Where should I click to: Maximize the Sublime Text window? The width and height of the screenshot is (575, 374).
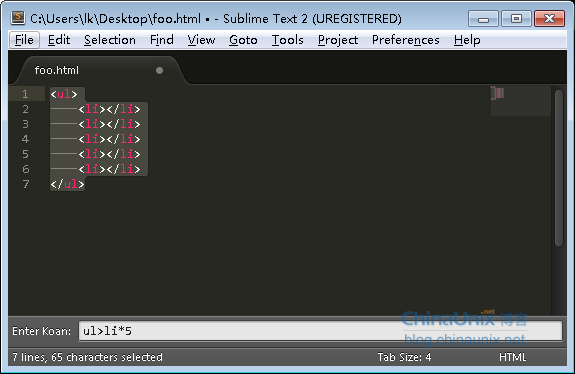[516, 19]
